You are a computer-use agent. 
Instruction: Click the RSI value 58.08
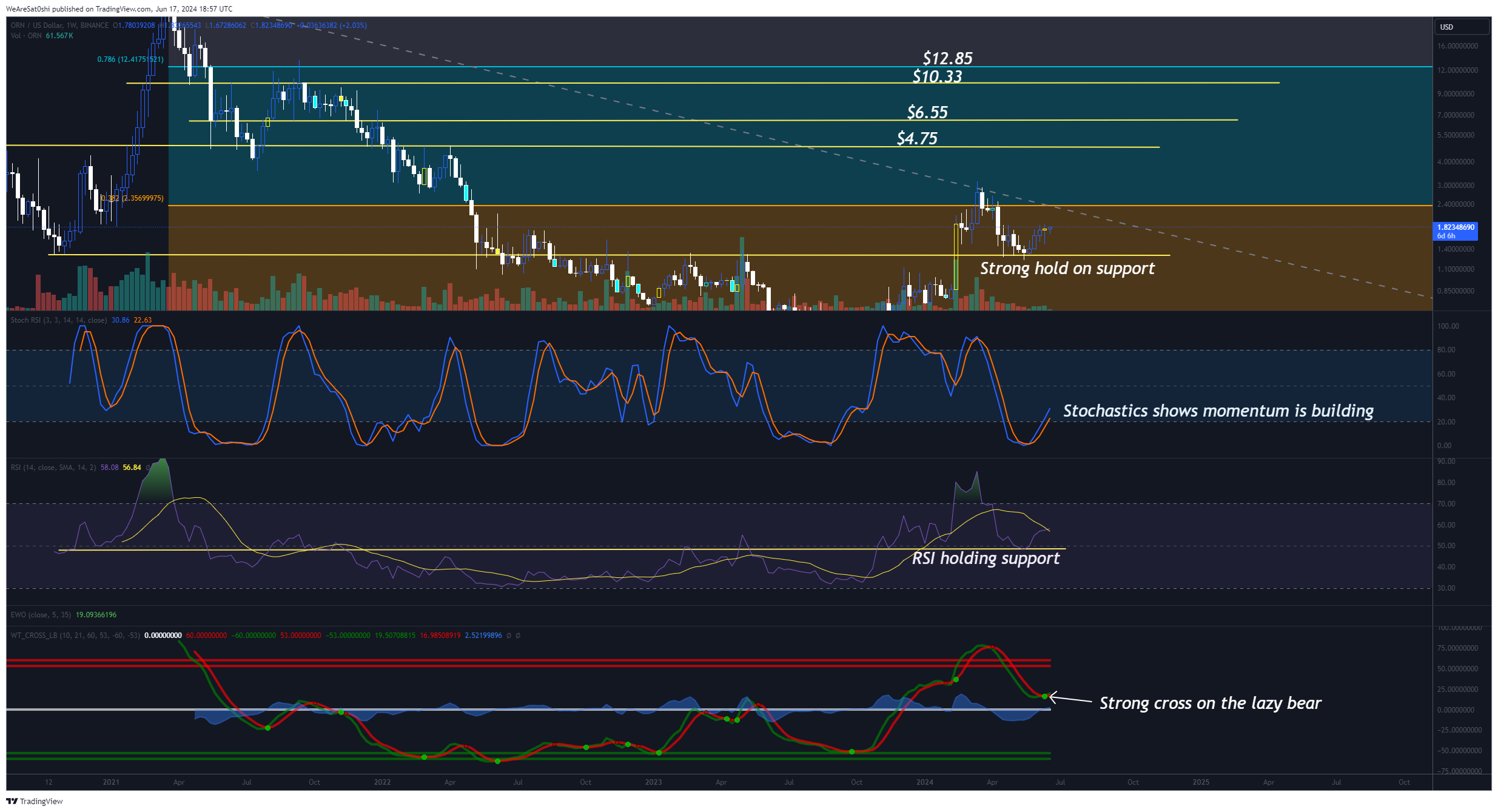pyautogui.click(x=109, y=468)
